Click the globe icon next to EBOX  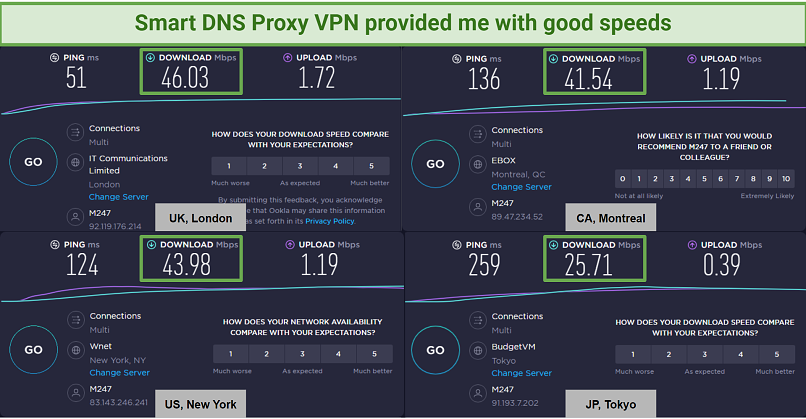(x=478, y=165)
